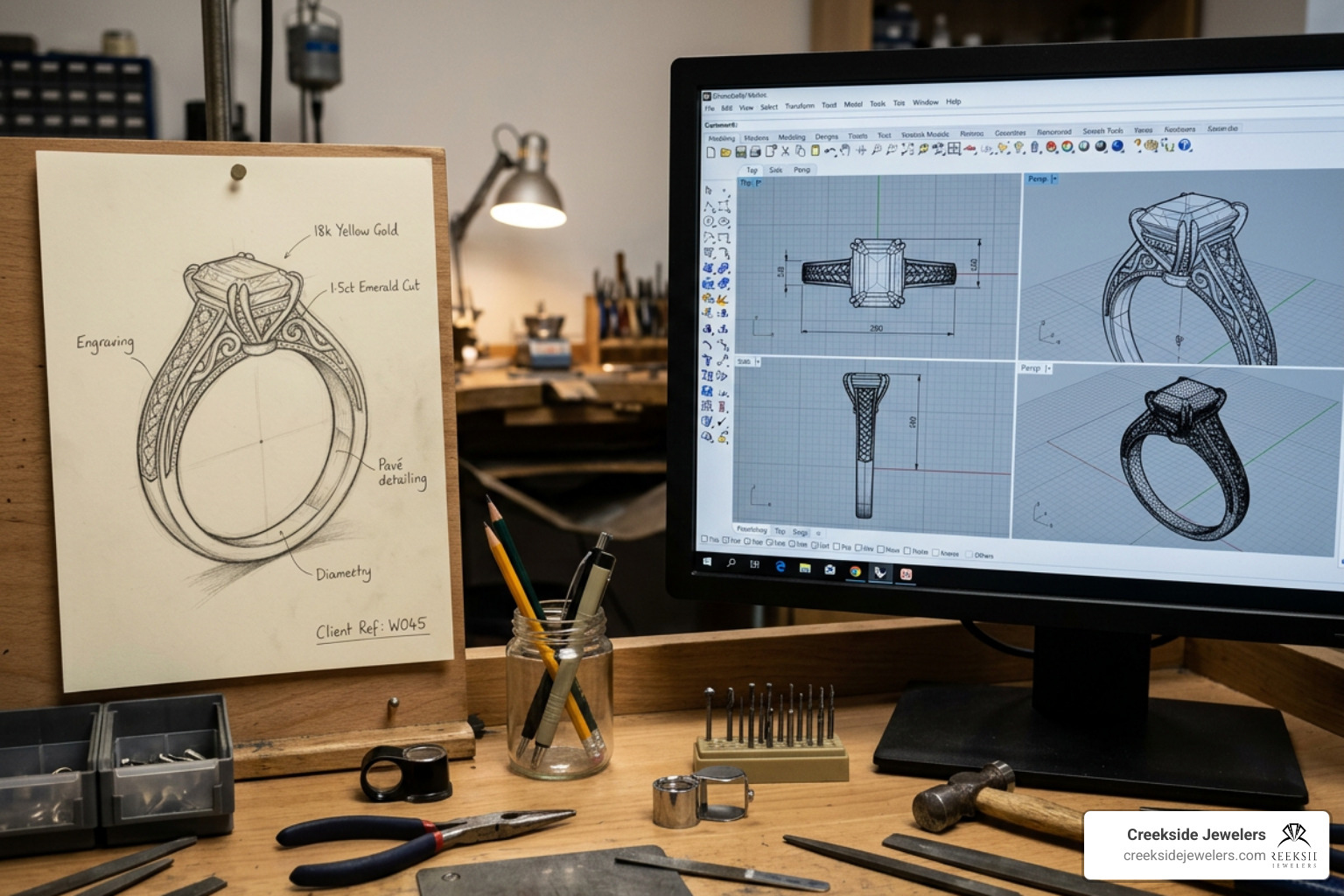1344x896 pixels.
Task: Choose the circle tool in the left sidebar
Action: (x=708, y=221)
